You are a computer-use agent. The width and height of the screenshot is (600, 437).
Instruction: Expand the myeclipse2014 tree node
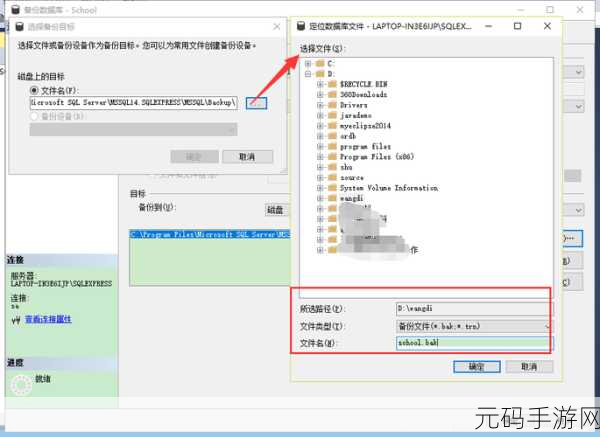pyautogui.click(x=320, y=126)
